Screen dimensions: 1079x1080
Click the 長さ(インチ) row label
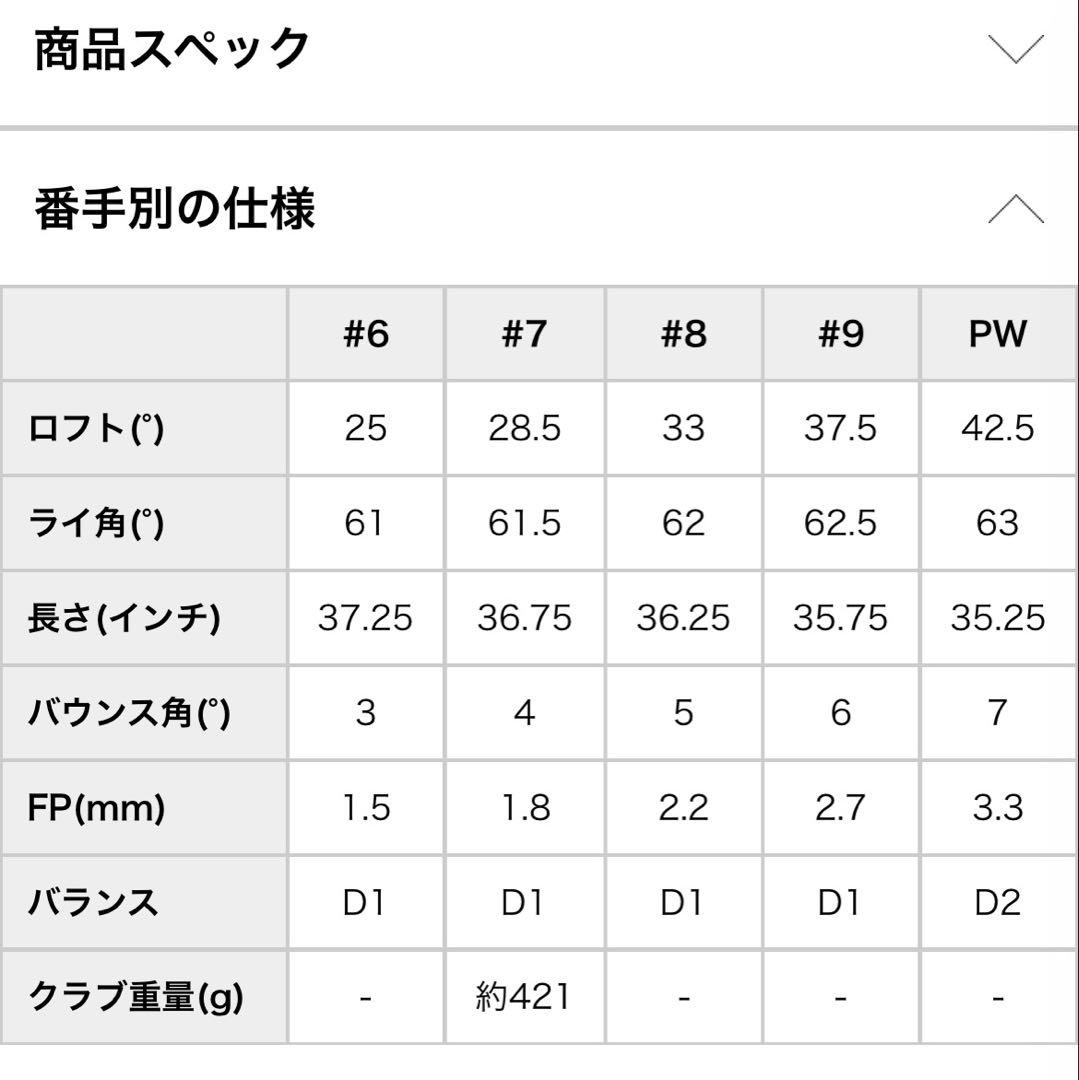click(x=124, y=619)
